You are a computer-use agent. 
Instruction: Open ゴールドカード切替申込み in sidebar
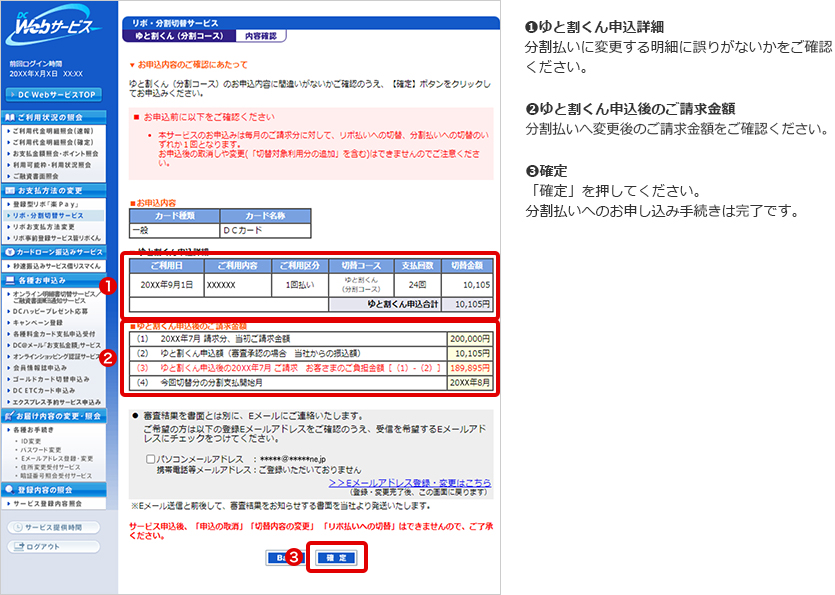point(52,379)
